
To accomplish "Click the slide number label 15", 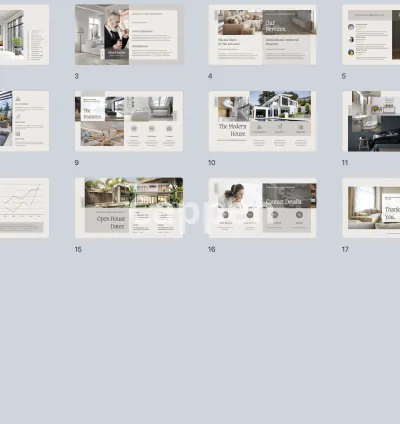I will click(78, 249).
